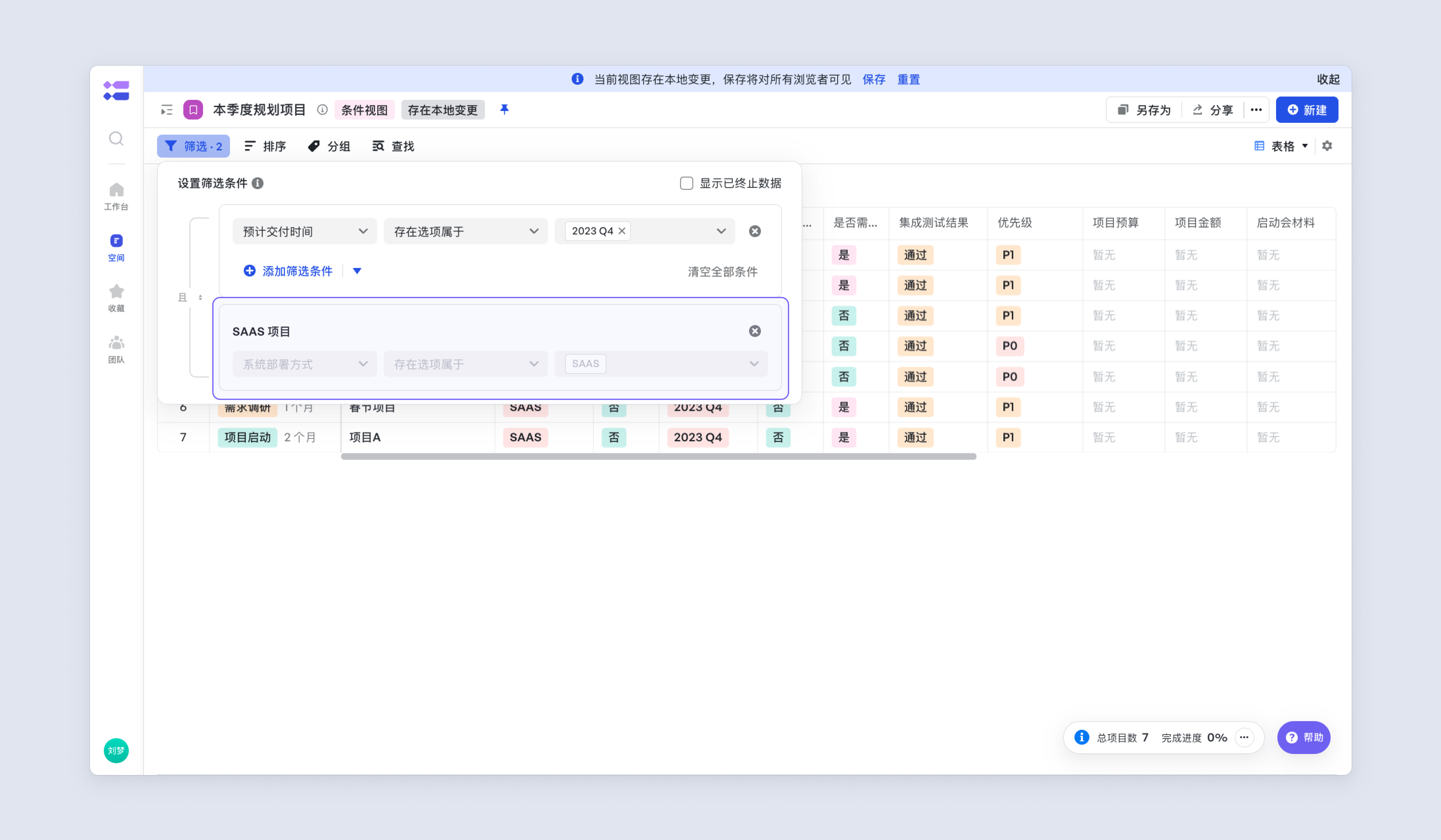Click 清空全部条件

pyautogui.click(x=723, y=272)
